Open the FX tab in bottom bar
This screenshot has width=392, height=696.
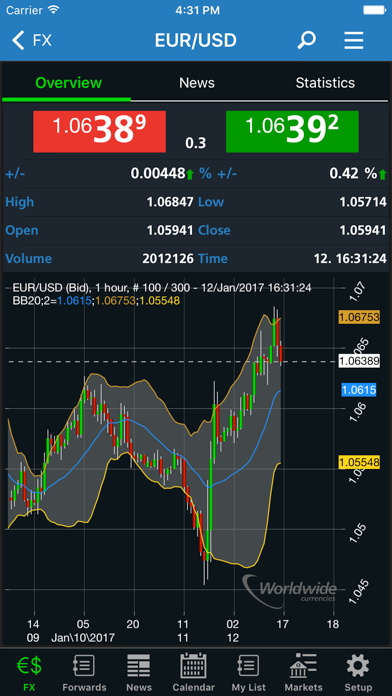[x=29, y=674]
